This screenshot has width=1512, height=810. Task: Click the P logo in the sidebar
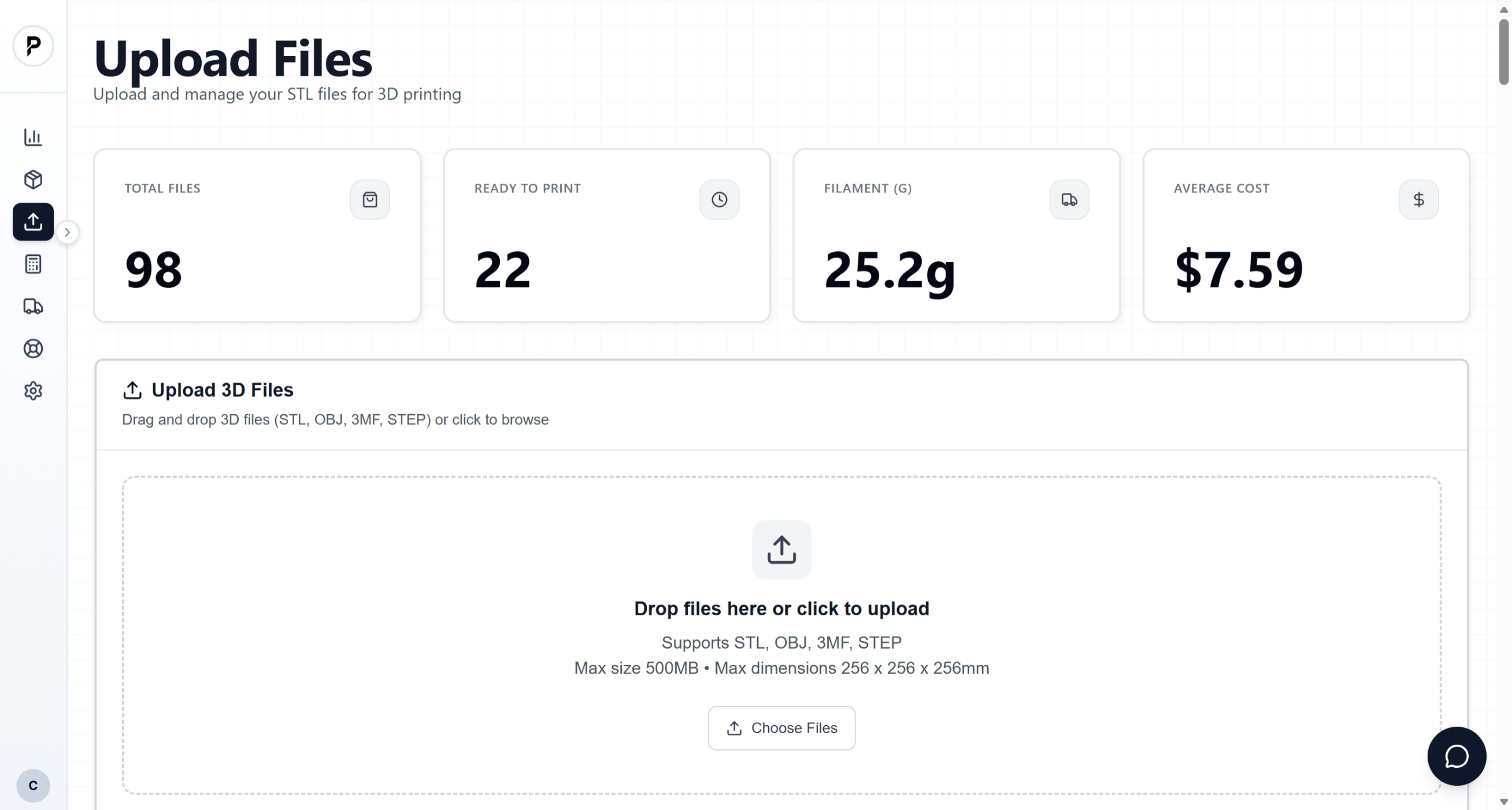(33, 46)
